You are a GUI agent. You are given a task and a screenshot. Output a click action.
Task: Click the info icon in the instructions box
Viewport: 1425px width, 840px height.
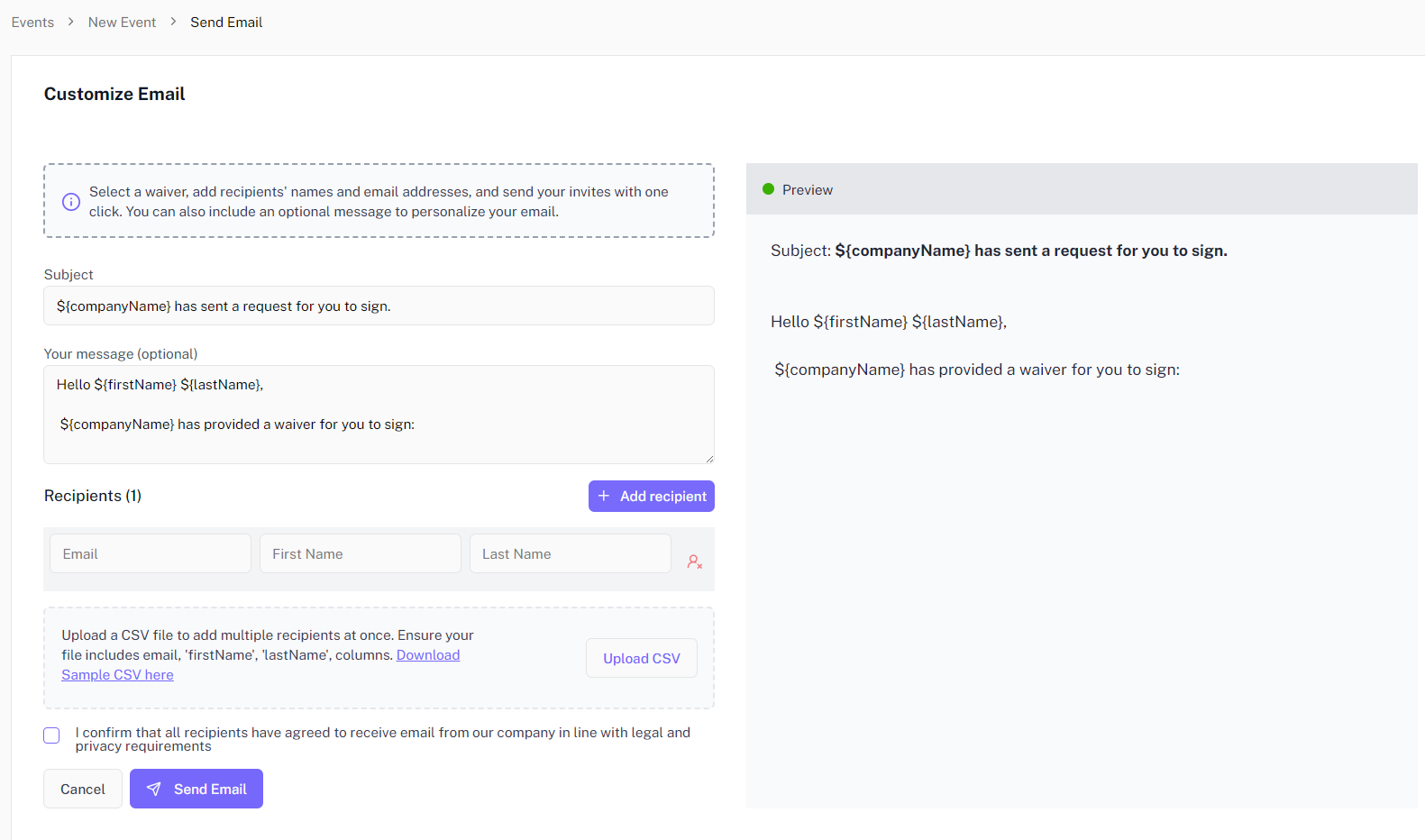(70, 202)
